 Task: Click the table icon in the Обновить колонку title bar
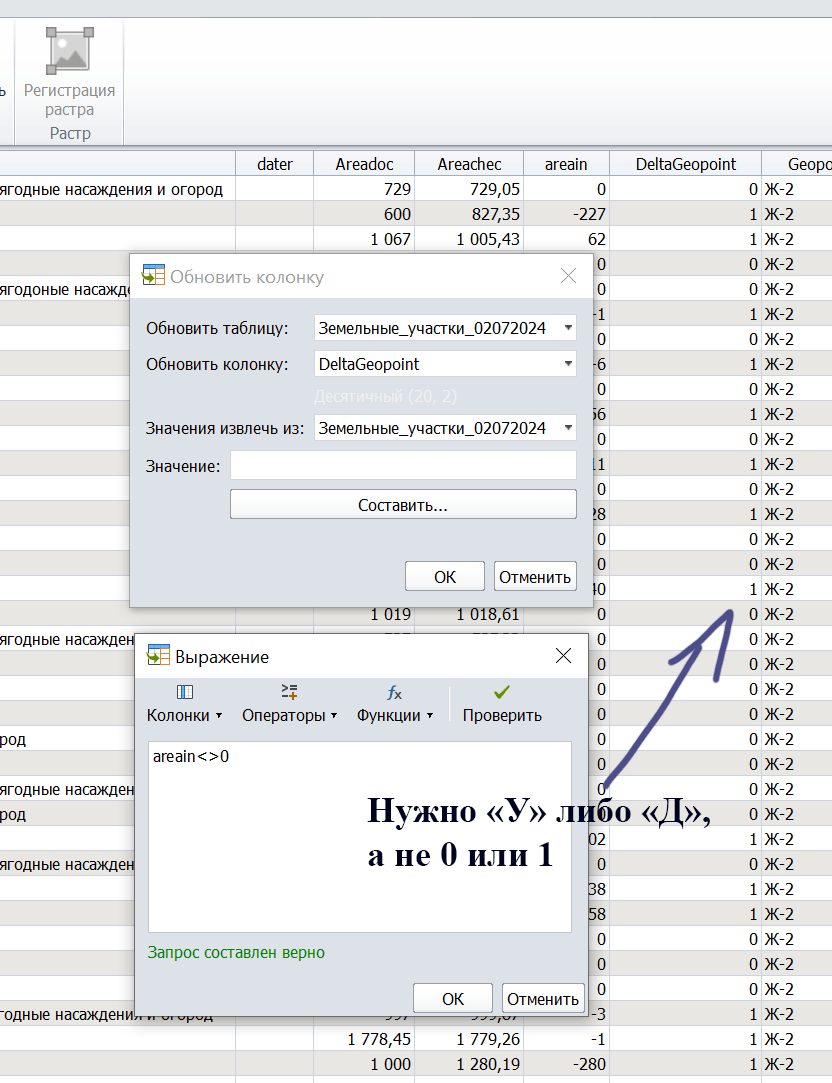pyautogui.click(x=154, y=274)
